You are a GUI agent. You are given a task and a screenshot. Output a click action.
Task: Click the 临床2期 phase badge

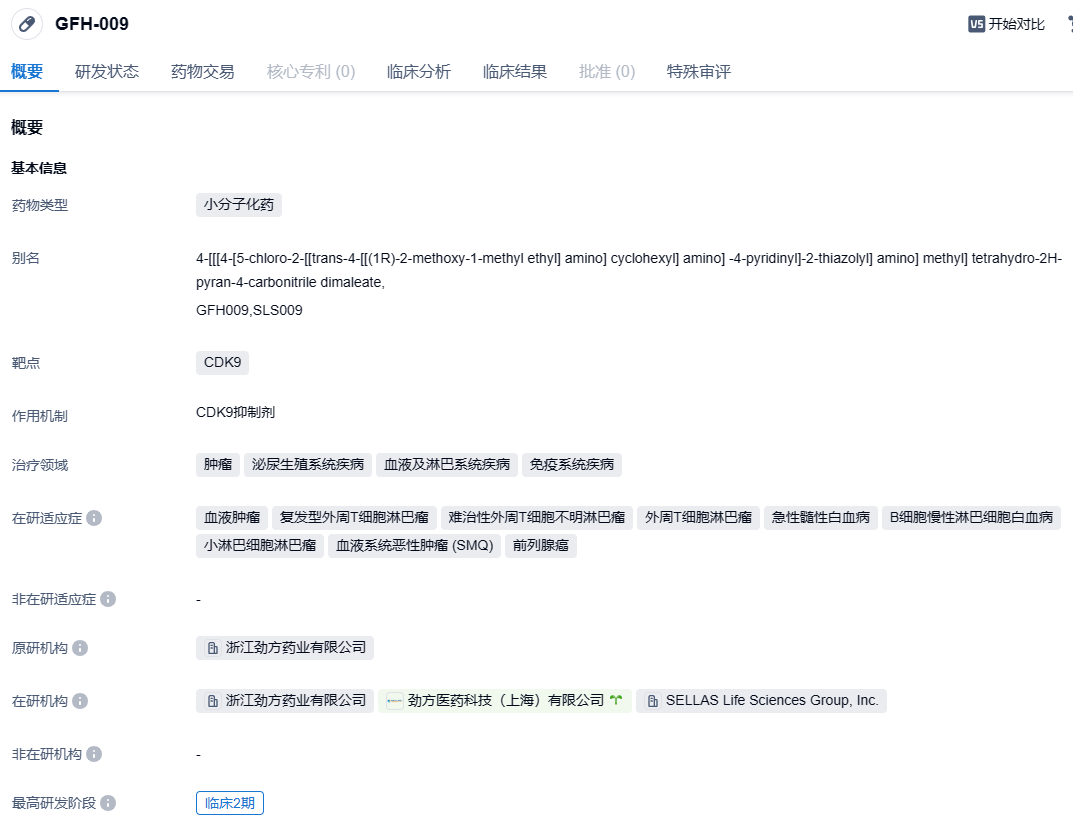pyautogui.click(x=230, y=803)
